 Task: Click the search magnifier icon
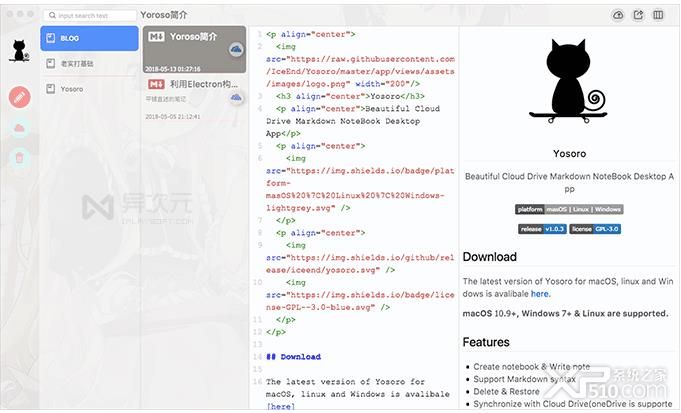tap(52, 15)
